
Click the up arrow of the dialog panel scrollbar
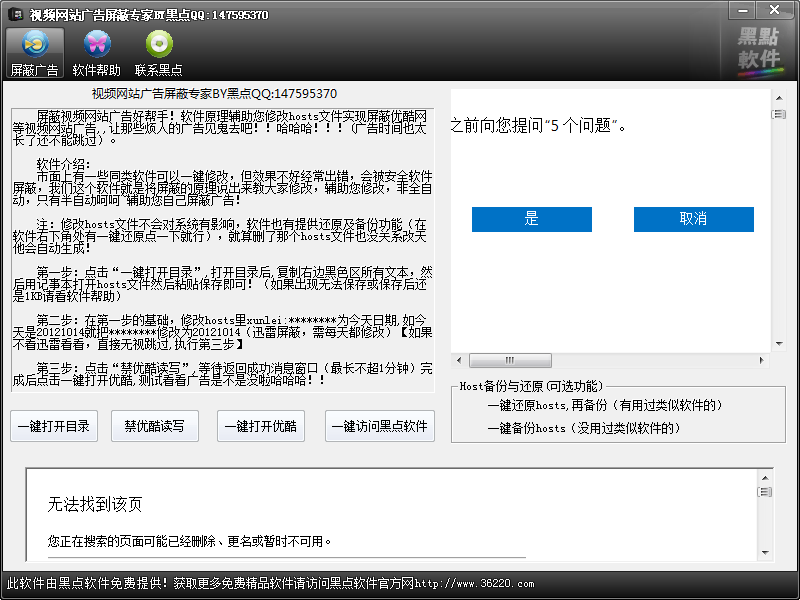[779, 97]
